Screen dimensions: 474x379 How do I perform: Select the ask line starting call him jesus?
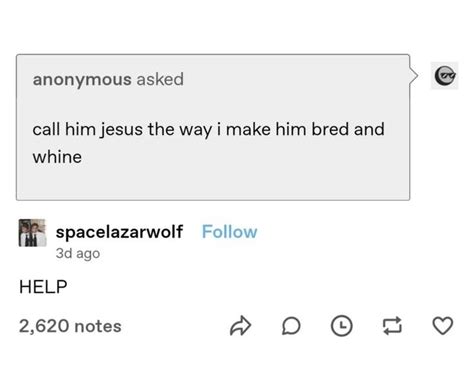[208, 129]
